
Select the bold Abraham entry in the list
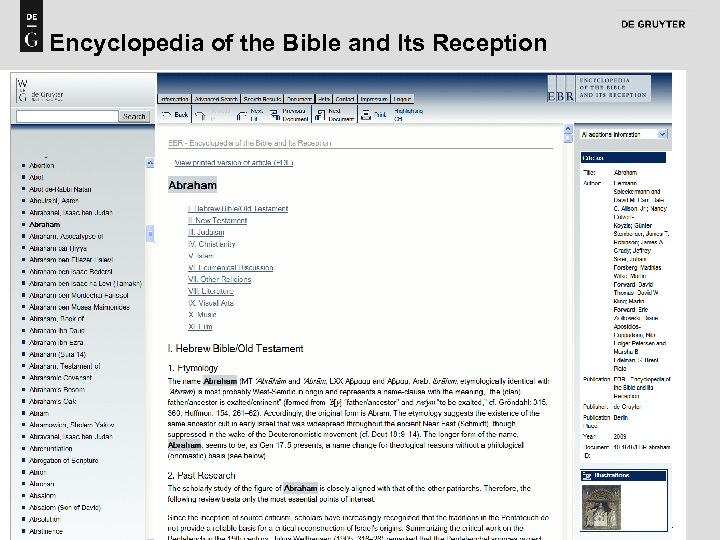[x=45, y=225]
